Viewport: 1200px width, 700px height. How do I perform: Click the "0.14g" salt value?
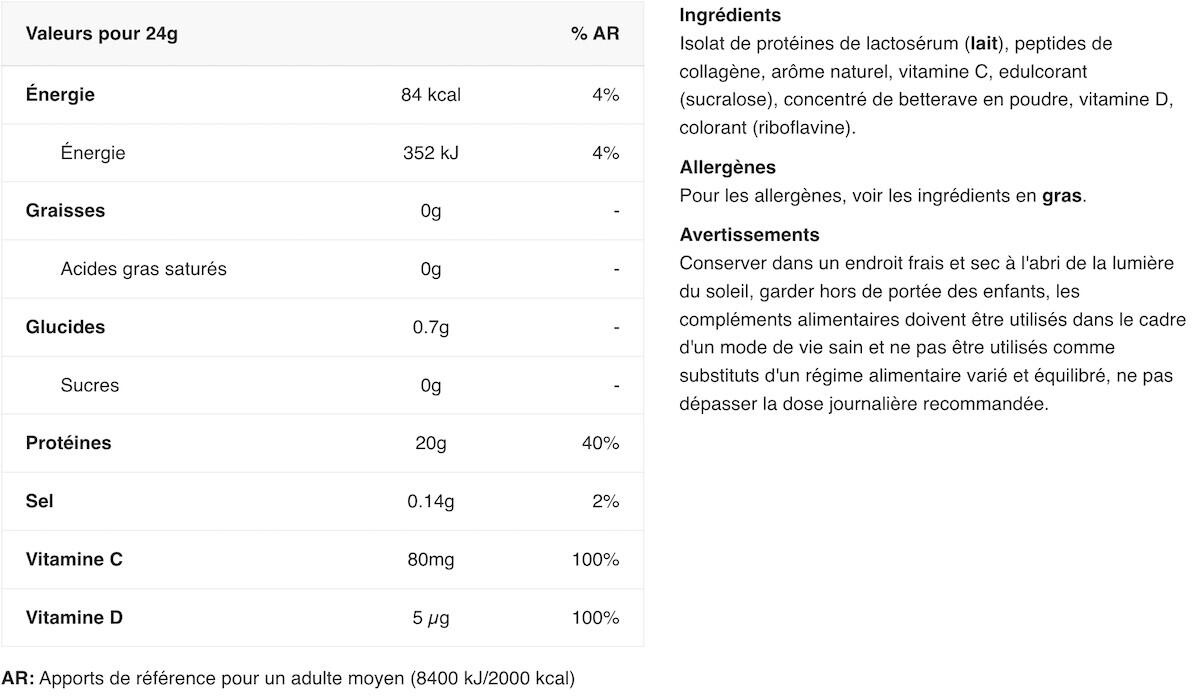click(x=430, y=501)
